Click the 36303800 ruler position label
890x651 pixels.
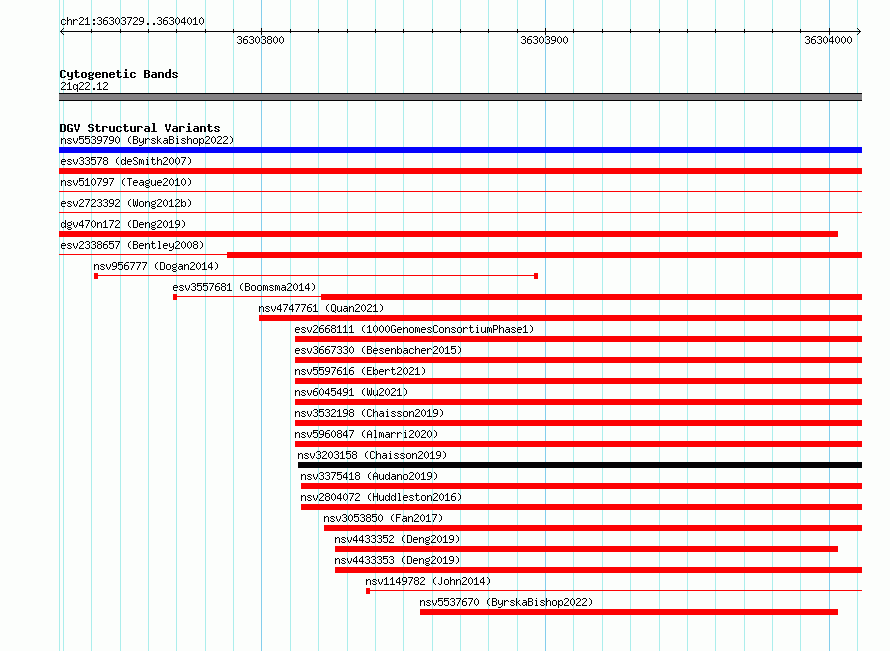(x=261, y=40)
